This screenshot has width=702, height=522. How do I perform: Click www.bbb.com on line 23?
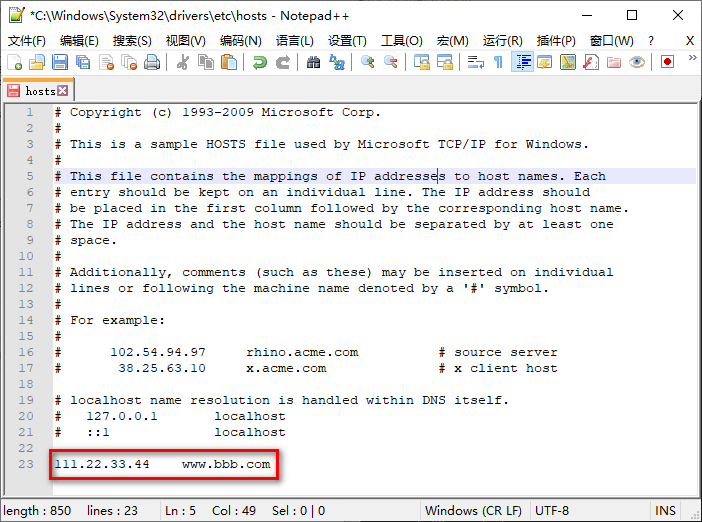pyautogui.click(x=226, y=464)
